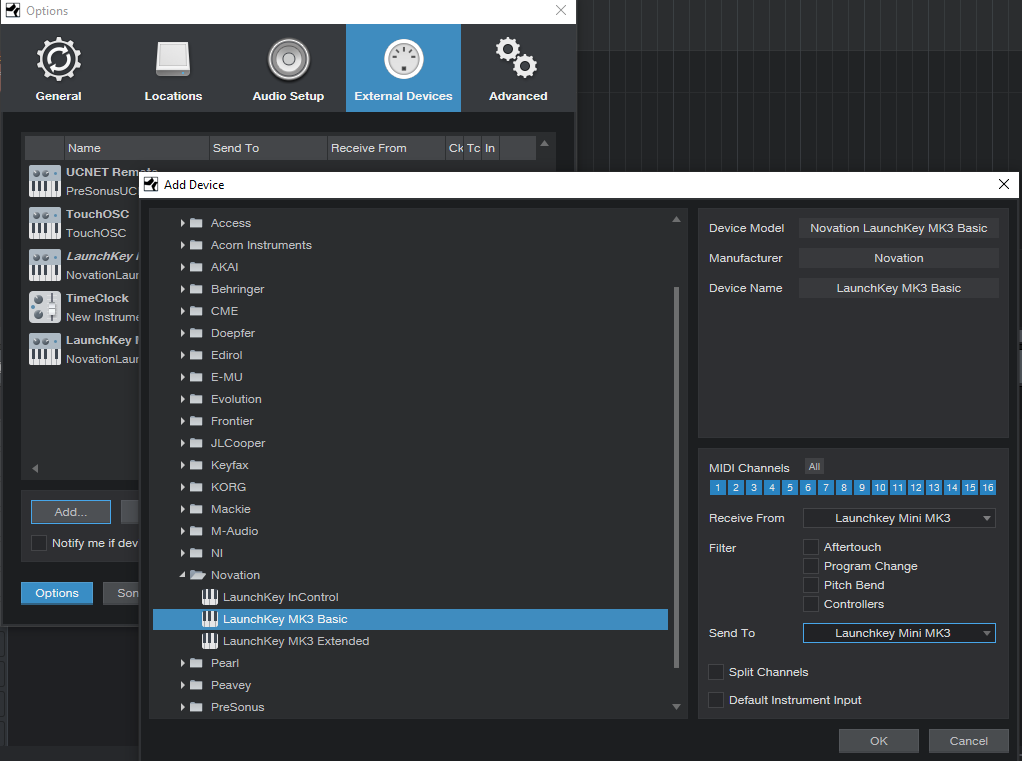Open the Send To dropdown
The image size is (1022, 761).
tap(899, 633)
